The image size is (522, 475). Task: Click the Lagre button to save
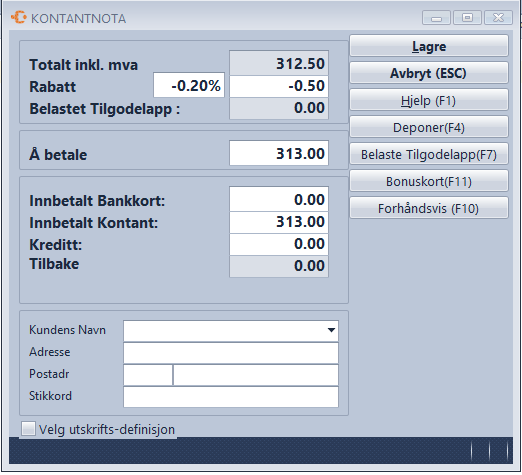tap(429, 46)
